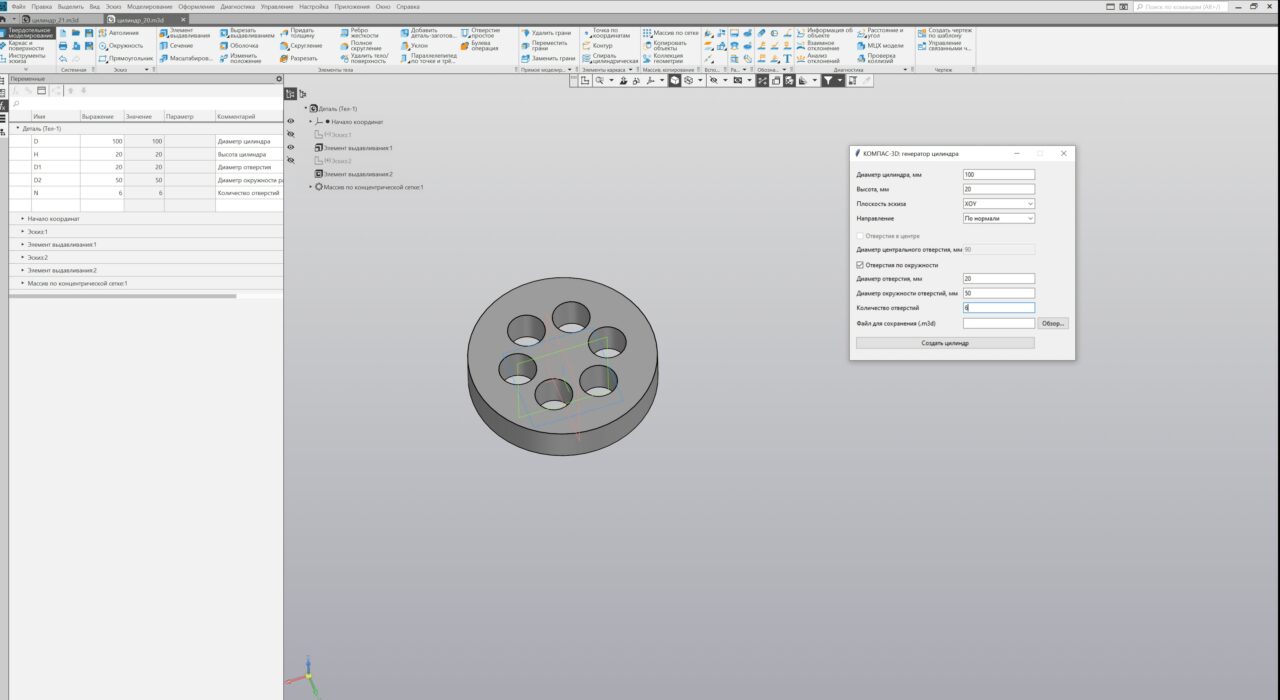Viewport: 1280px width, 700px height.
Task: Launch Отверстие простое hole tool
Action: pyautogui.click(x=479, y=33)
